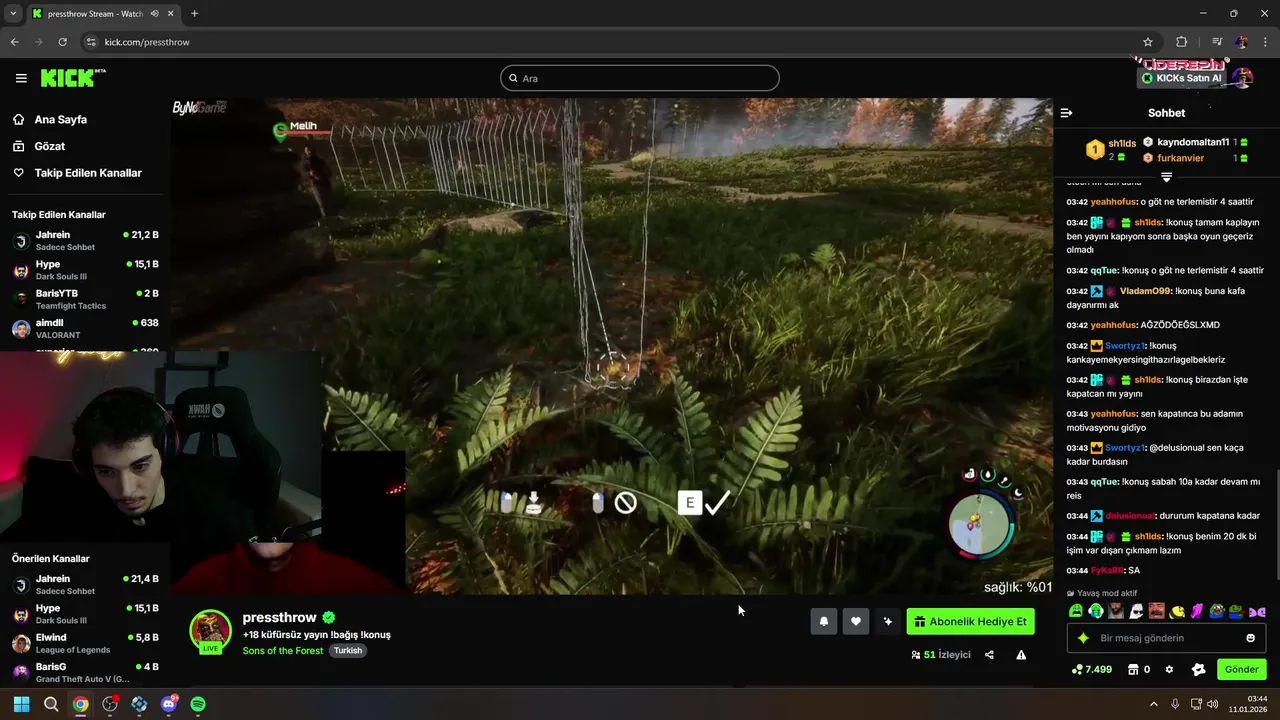Open followed channel aimdll
Image resolution: width=1280 pixels, height=720 pixels.
point(85,328)
